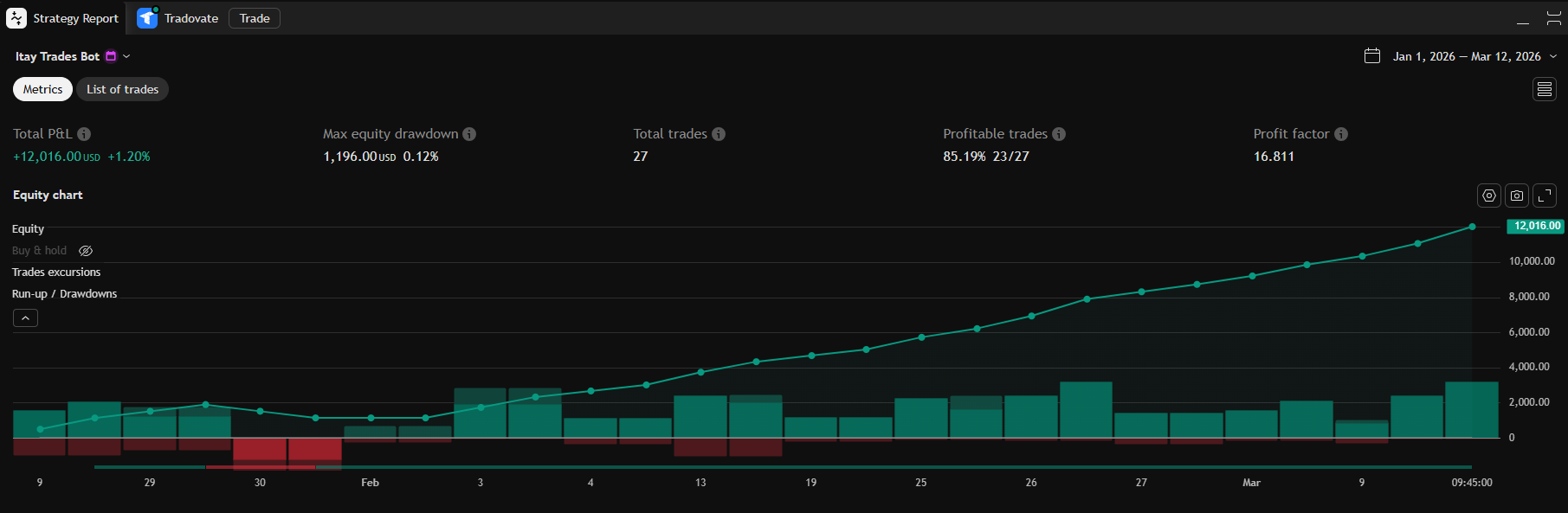This screenshot has height=513, width=1568.
Task: Click the 16.811 profit factor value
Action: (x=1274, y=157)
